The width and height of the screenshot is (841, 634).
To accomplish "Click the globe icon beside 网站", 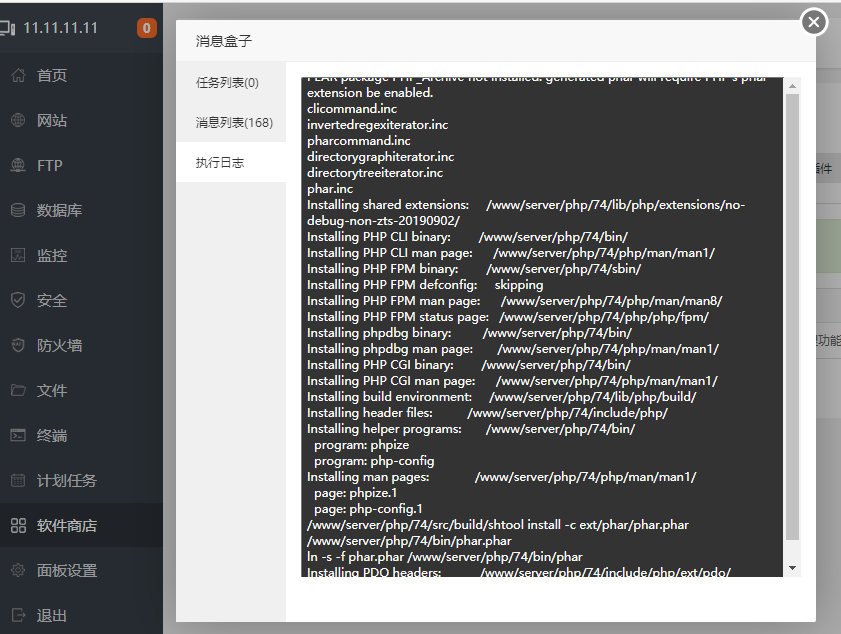I will tap(18, 121).
